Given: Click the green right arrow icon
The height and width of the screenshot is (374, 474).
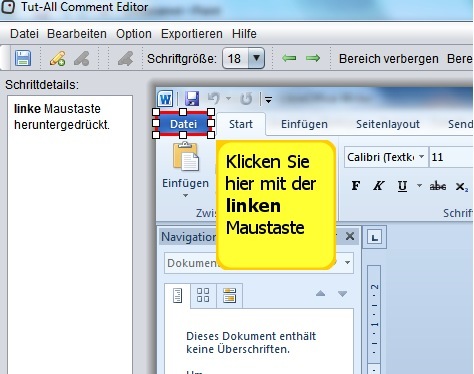Looking at the screenshot, I should [313, 58].
